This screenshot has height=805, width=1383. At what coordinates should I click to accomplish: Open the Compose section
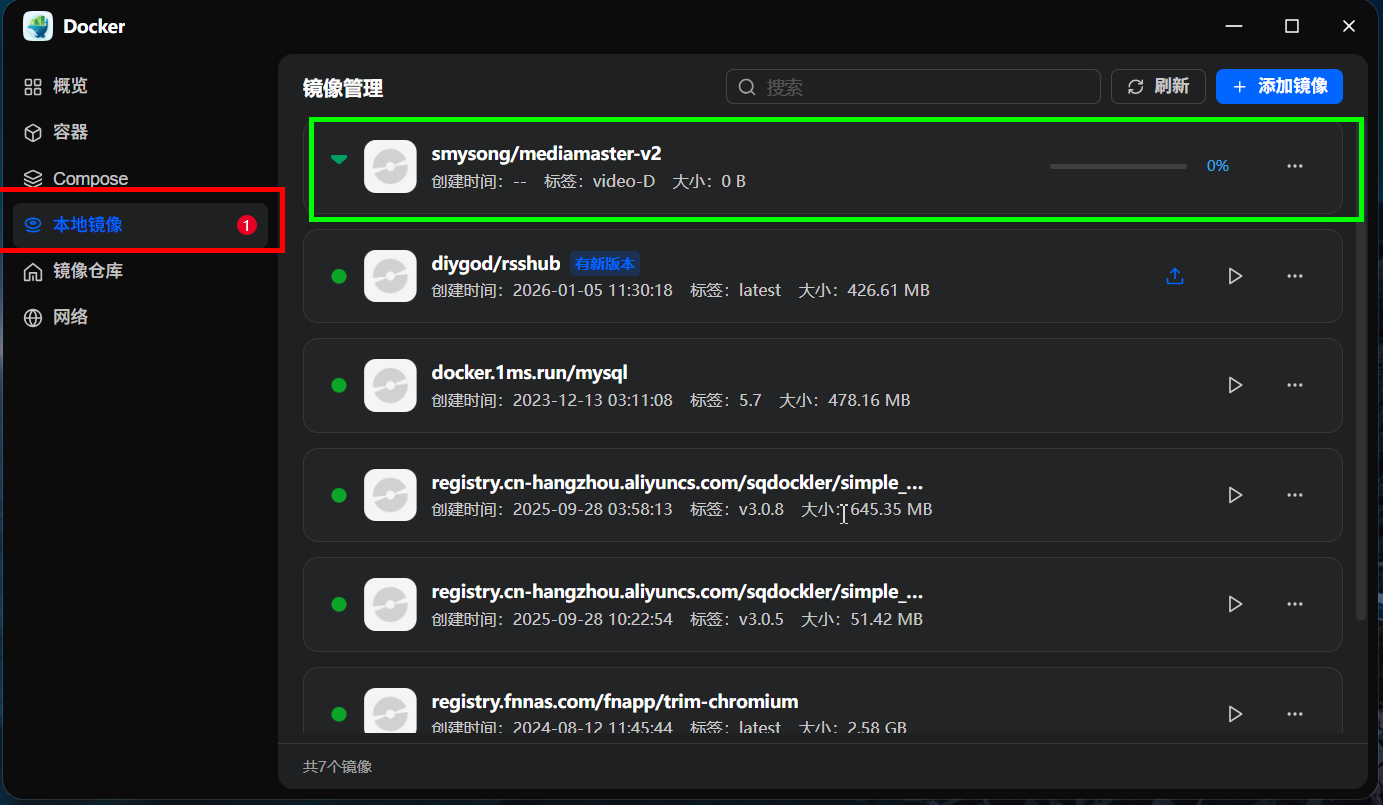(x=141, y=179)
